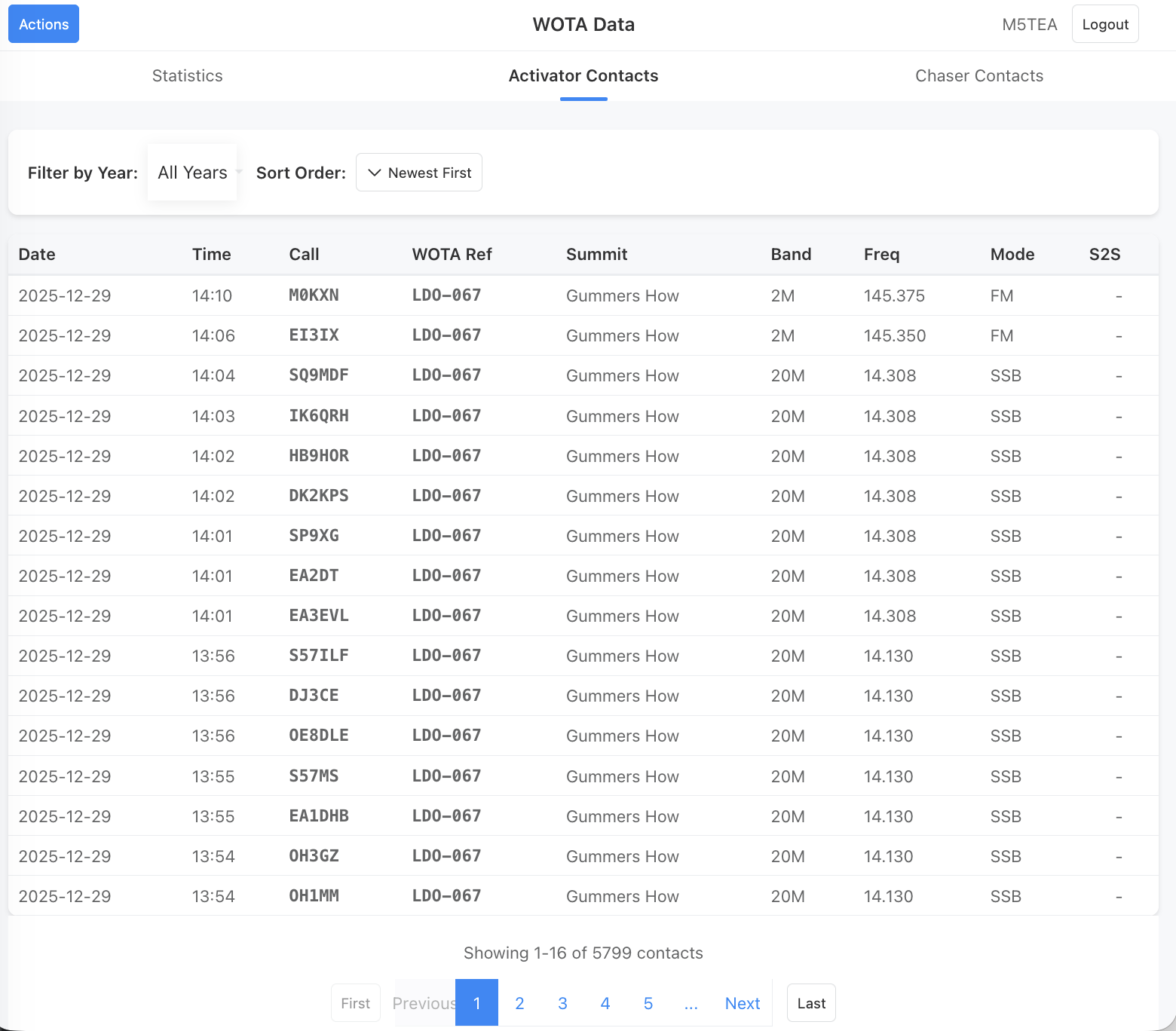
Task: Jump to the Last page
Action: 811,1003
